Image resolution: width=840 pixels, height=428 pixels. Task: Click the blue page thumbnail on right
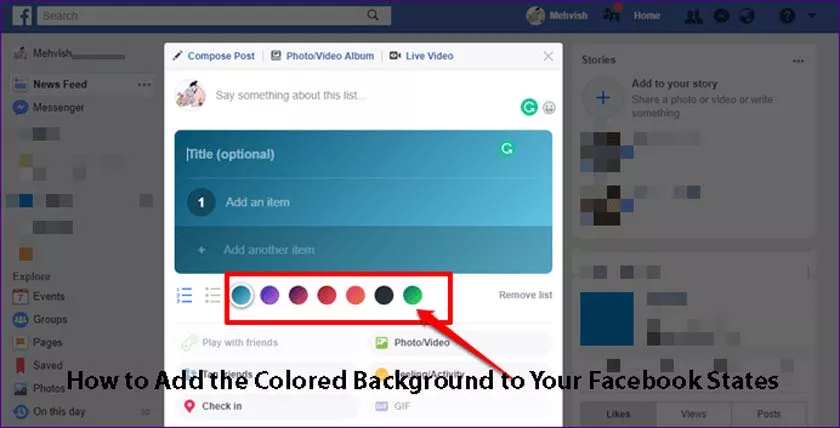606,319
